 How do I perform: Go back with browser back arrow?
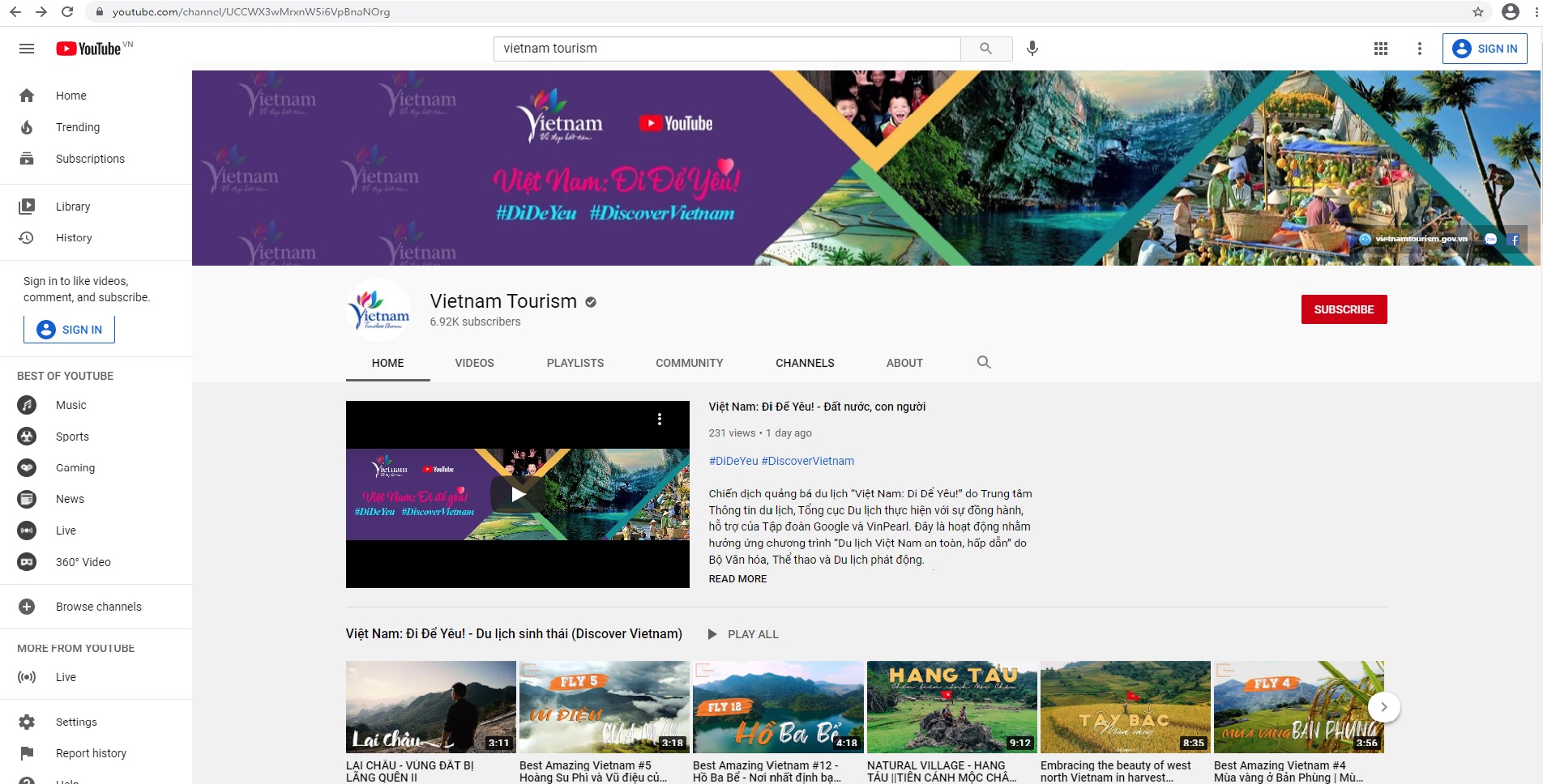pos(15,12)
